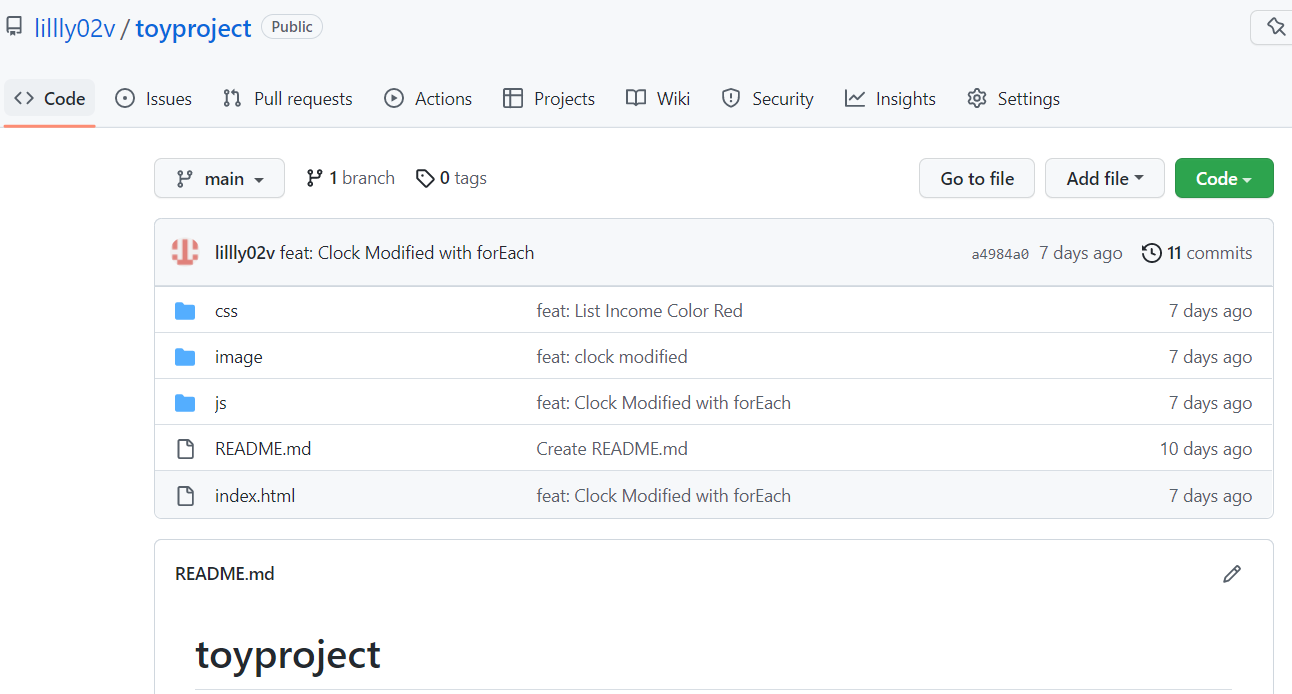Open the Projects tab
Screen dimensions: 1292x694
tap(549, 98)
